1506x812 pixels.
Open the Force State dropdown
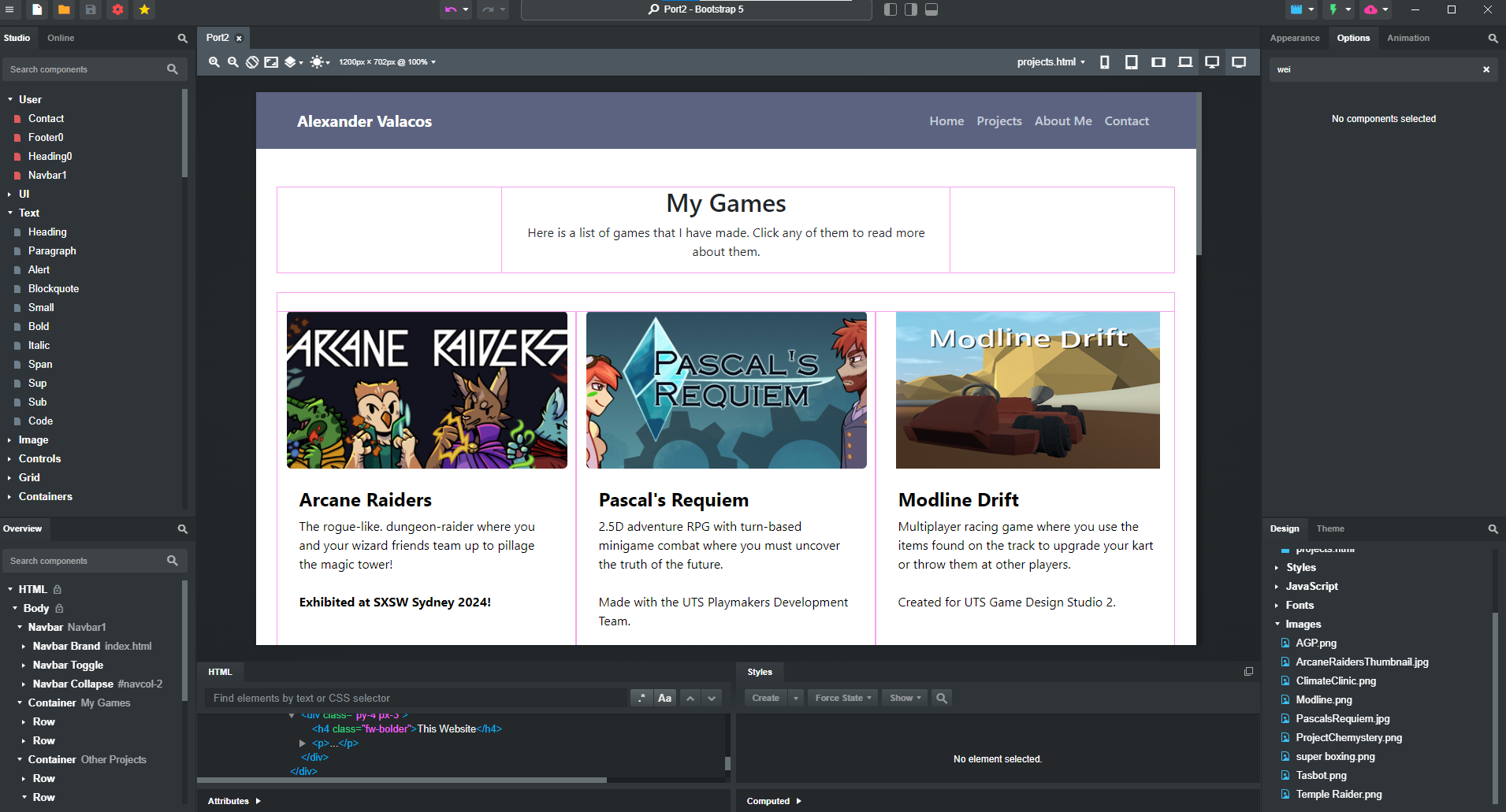(x=842, y=698)
